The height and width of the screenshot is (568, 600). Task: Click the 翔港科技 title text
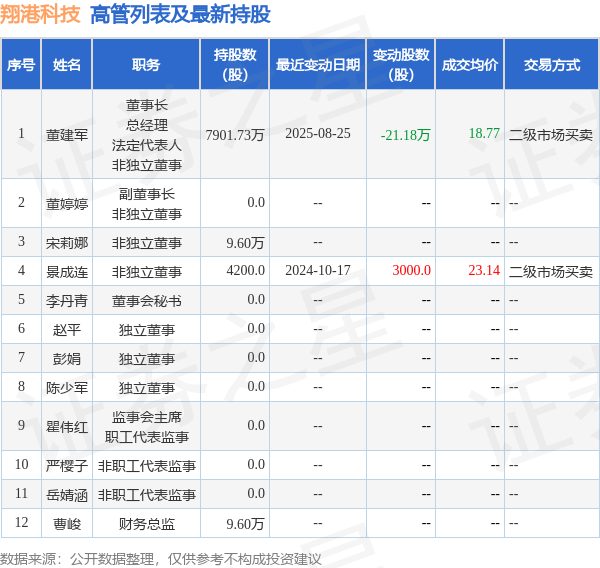pos(40,15)
